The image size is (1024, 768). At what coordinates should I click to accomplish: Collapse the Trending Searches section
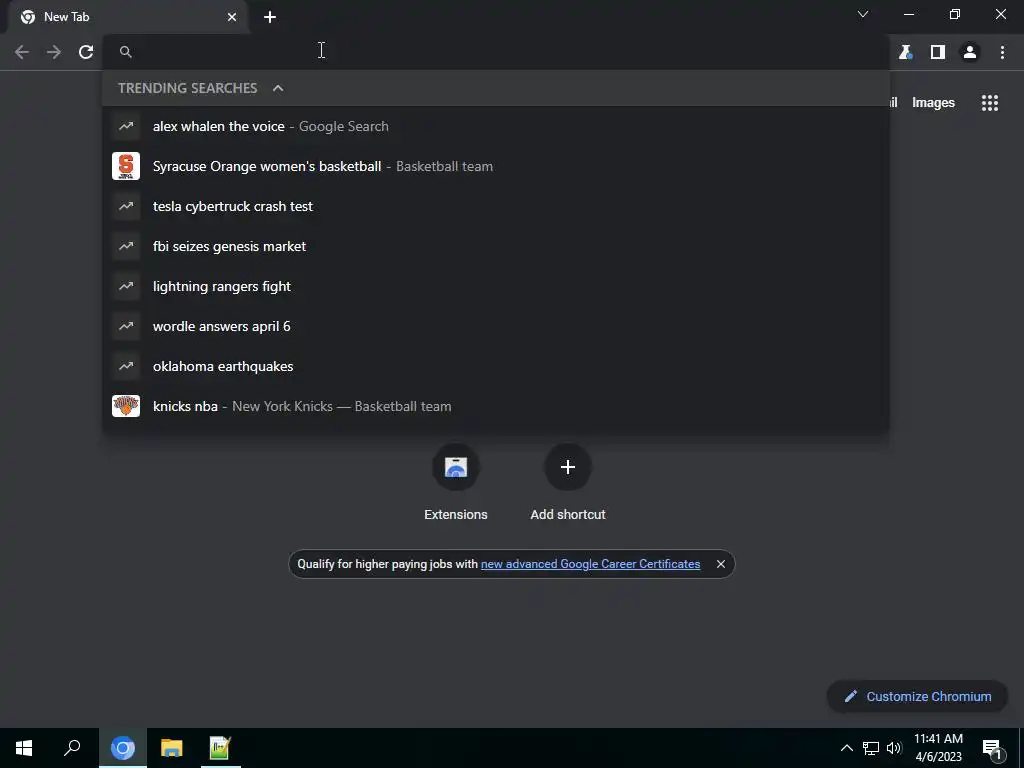278,88
